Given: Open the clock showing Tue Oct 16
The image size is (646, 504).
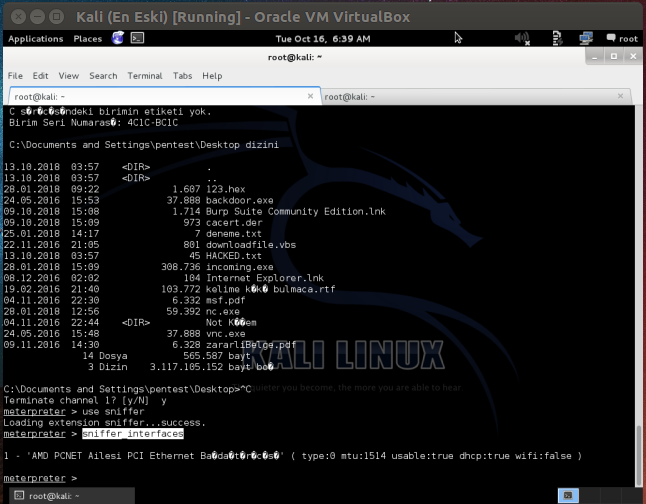Looking at the screenshot, I should click(x=323, y=39).
